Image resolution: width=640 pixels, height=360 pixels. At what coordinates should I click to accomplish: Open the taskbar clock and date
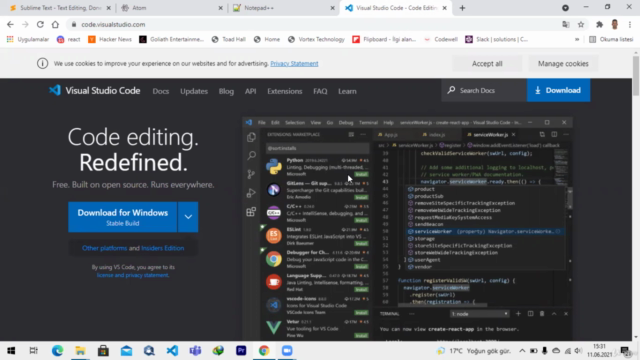point(599,351)
